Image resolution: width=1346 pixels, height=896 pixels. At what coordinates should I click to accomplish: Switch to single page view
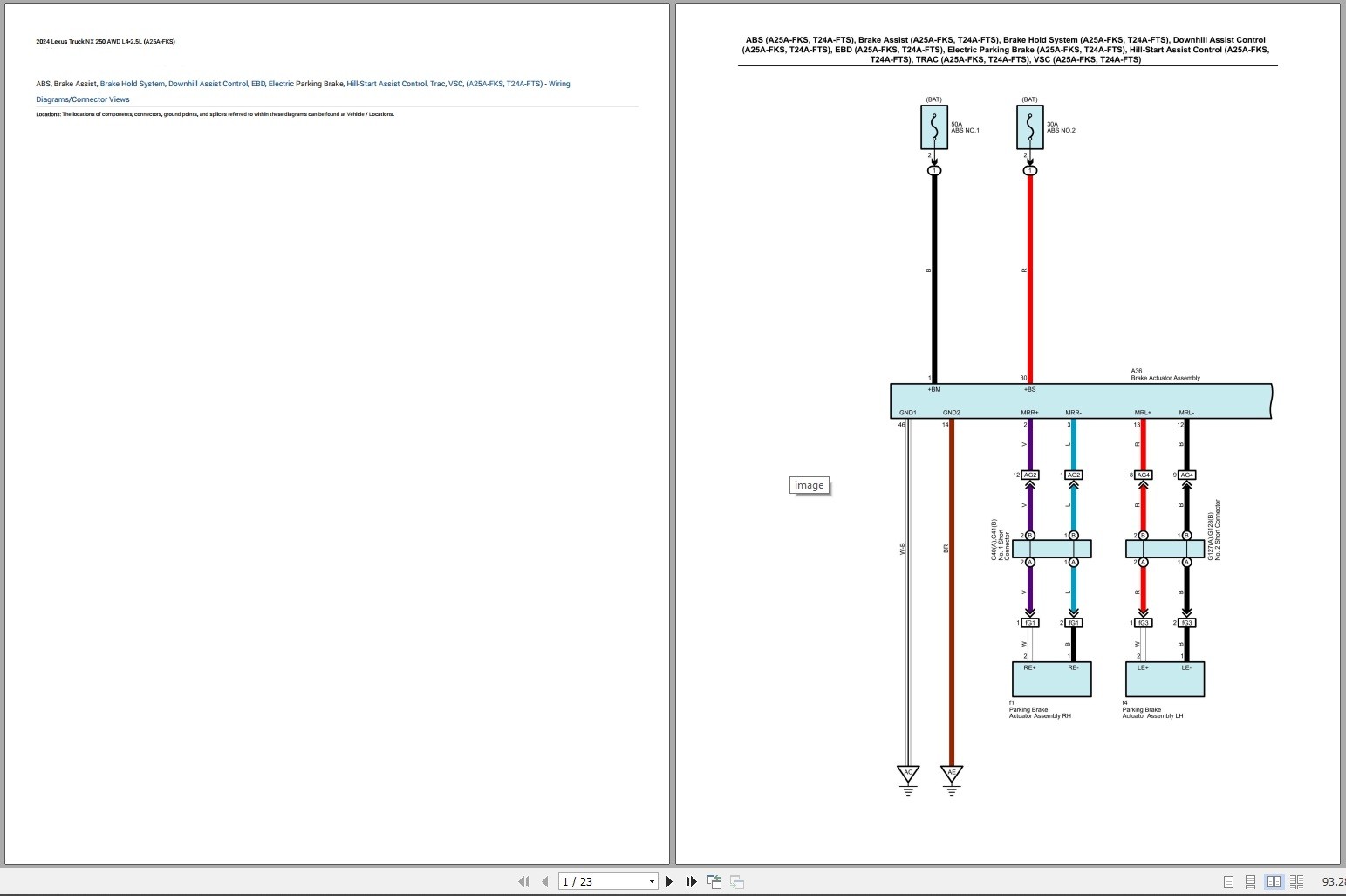click(1228, 882)
